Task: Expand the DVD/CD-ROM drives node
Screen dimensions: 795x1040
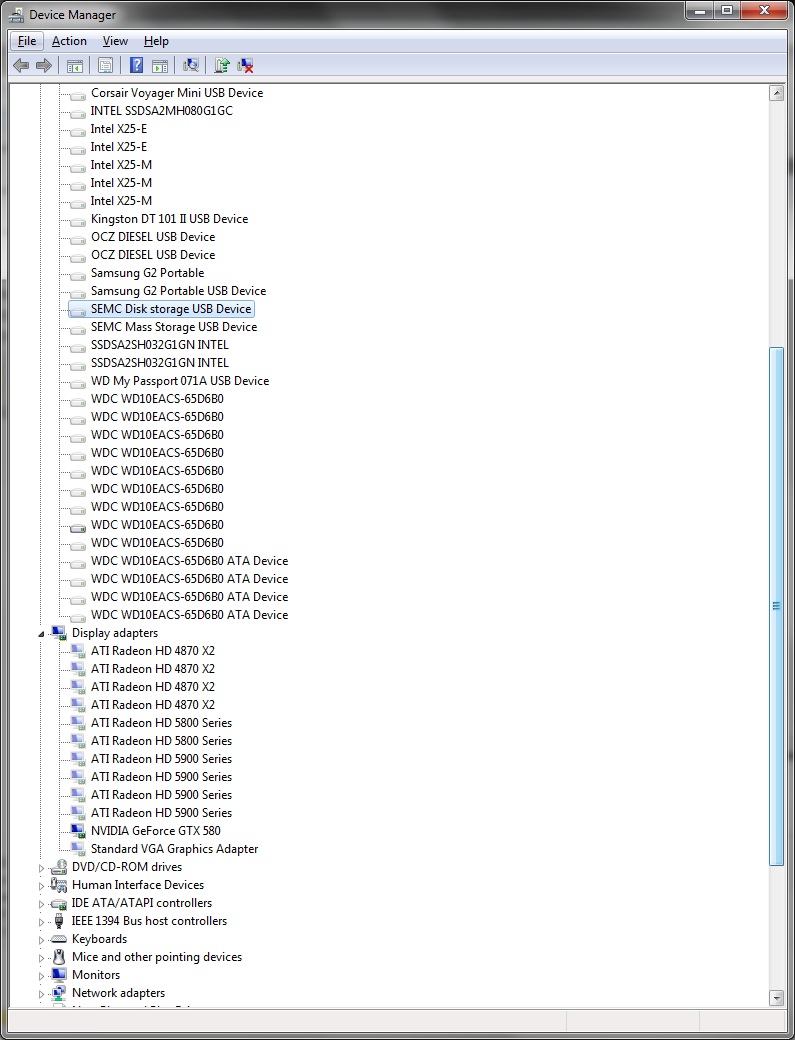Action: (x=41, y=868)
